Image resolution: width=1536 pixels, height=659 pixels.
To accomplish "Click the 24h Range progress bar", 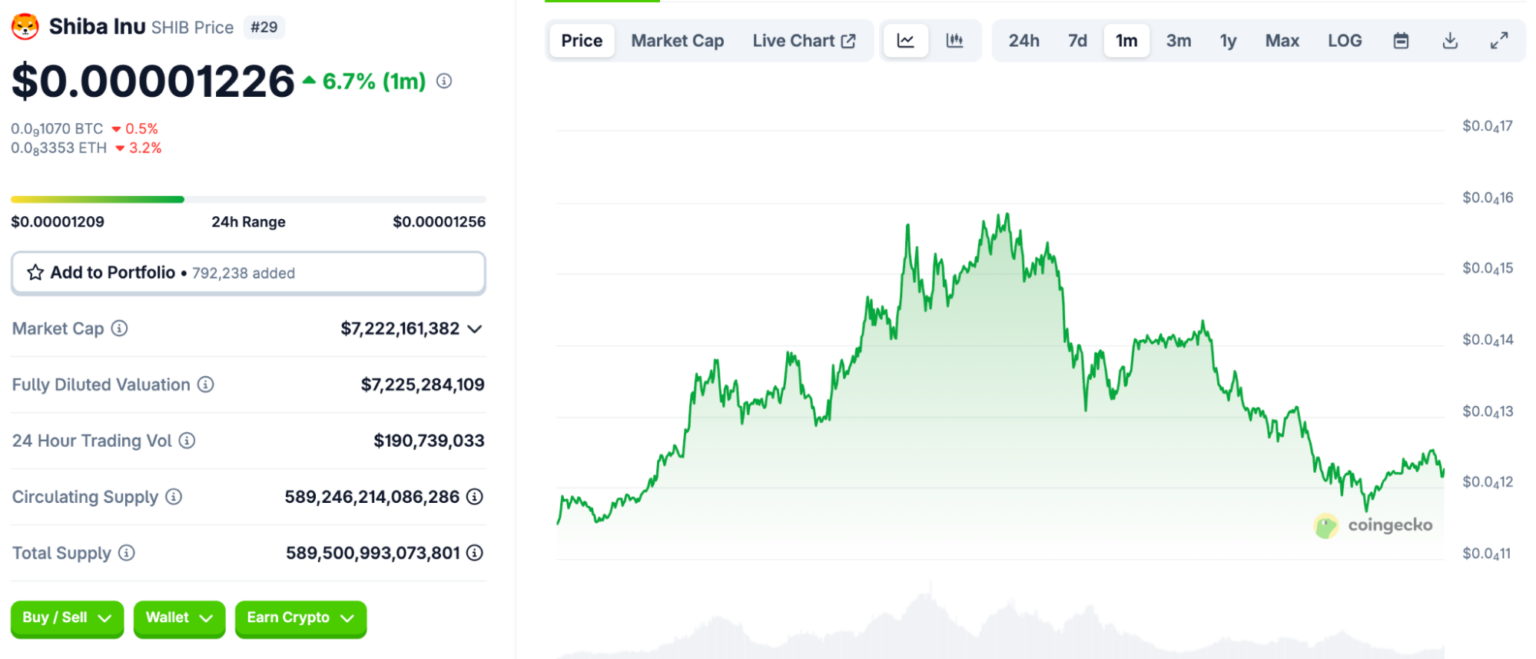I will [x=248, y=199].
